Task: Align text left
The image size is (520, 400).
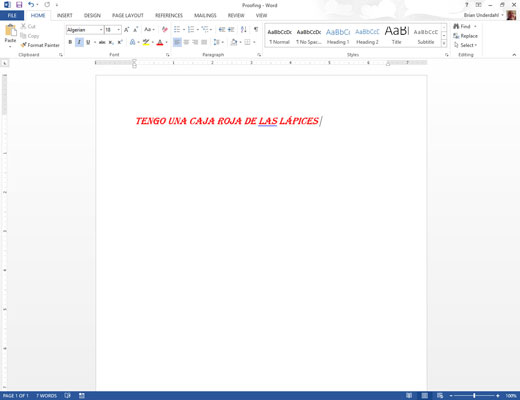Action: point(177,42)
